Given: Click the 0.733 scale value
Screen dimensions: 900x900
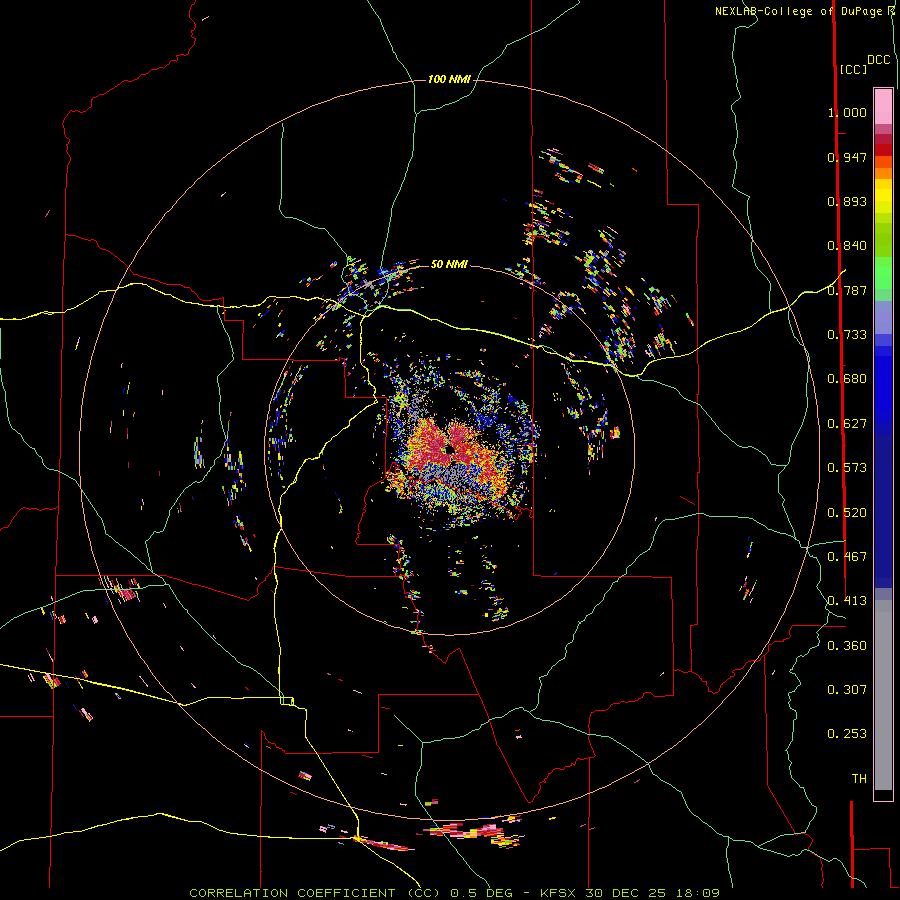Looking at the screenshot, I should click(x=847, y=335).
